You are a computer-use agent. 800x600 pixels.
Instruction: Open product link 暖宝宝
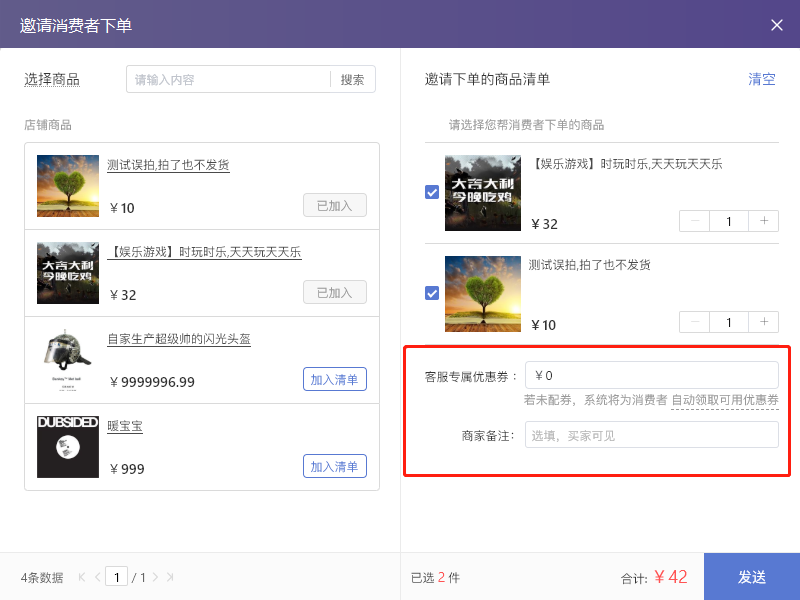(x=125, y=426)
